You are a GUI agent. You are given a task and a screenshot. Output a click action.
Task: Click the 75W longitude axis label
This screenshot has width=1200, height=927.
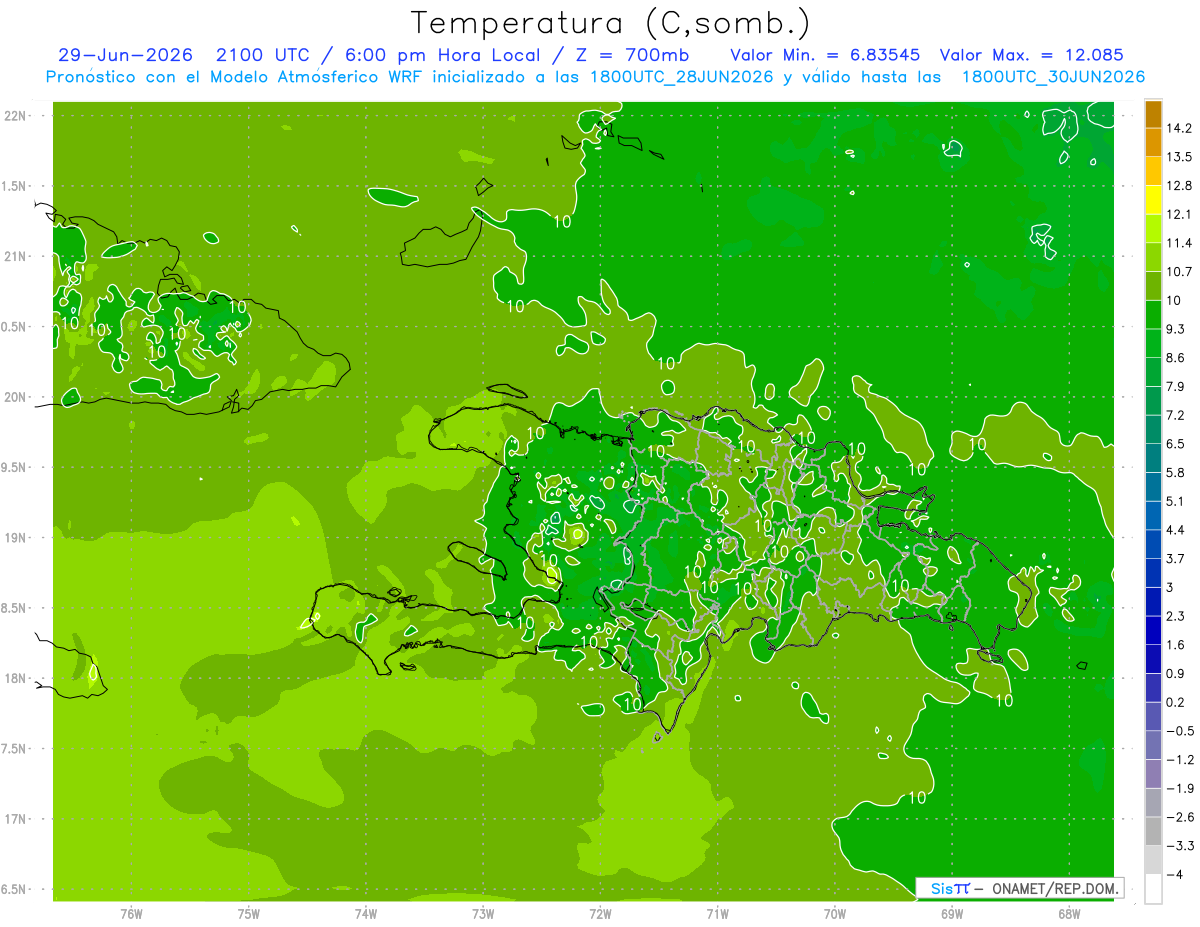[x=248, y=913]
